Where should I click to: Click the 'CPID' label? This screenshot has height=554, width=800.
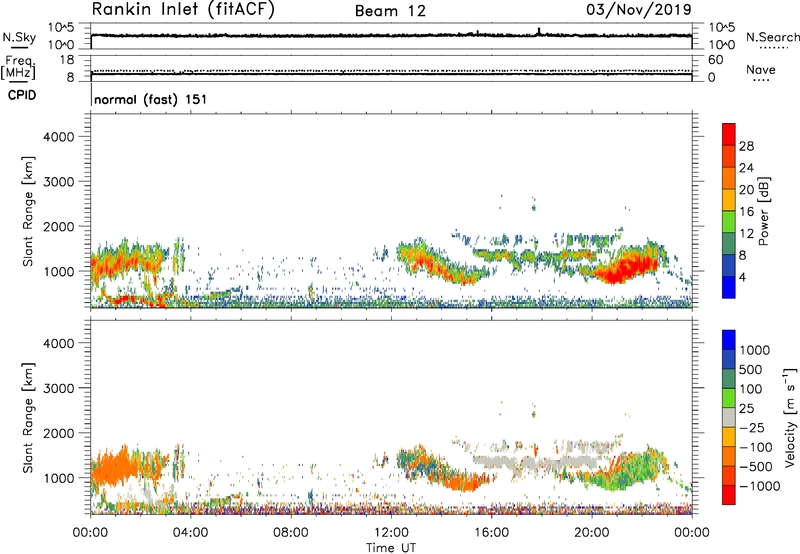point(22,95)
